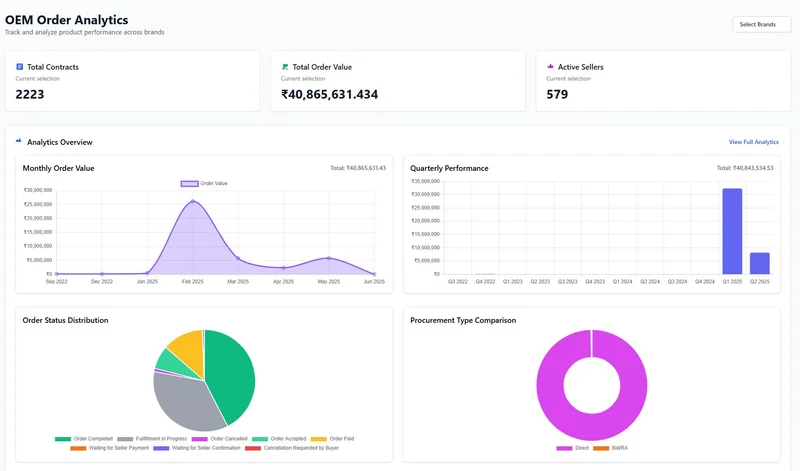800x471 pixels.
Task: Click the Feb 2025 peak data point
Action: pos(193,201)
